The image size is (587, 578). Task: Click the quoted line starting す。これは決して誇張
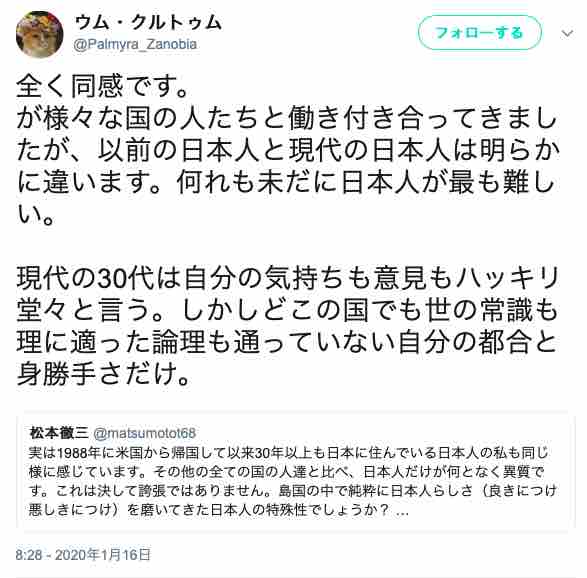click(x=293, y=491)
